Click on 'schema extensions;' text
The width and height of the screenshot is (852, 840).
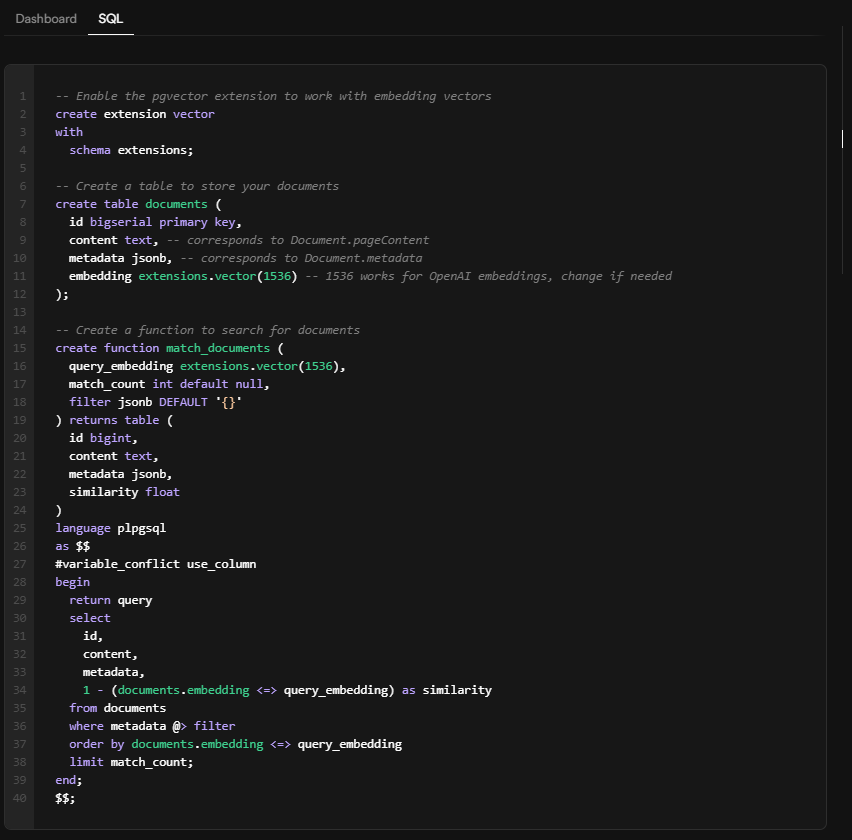130,150
